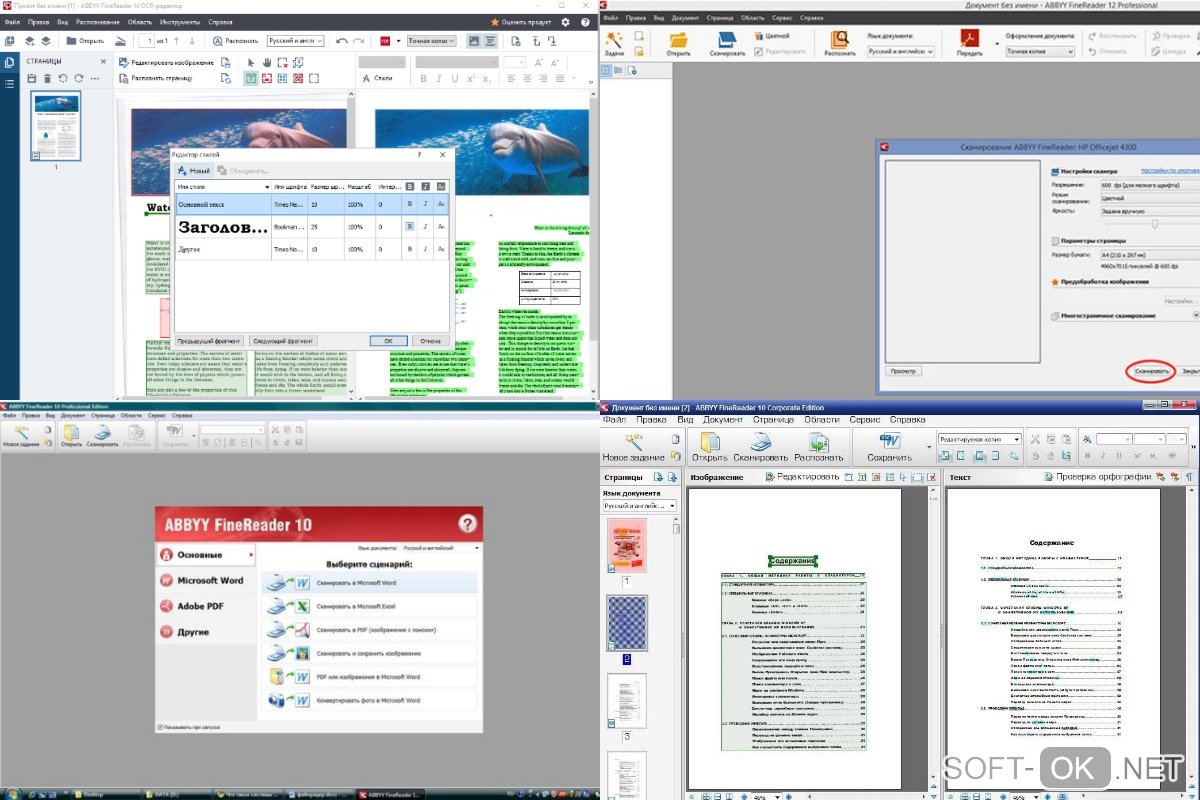Toggle bold for the Заголовок style row
Viewport: 1200px width, 800px height.
[x=410, y=226]
